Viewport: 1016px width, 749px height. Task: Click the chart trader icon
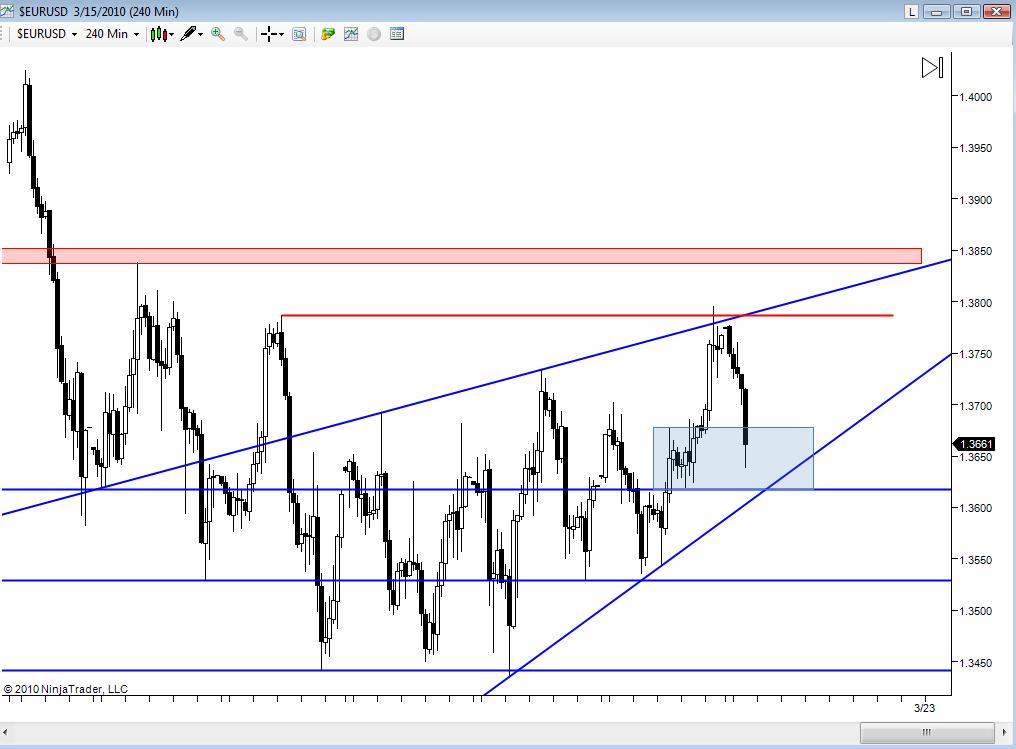click(328, 34)
